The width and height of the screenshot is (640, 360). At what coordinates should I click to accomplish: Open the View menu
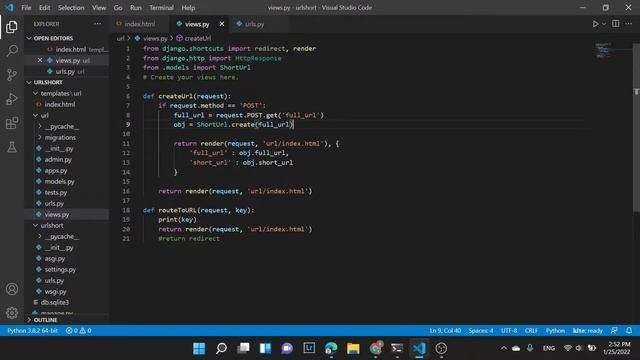pos(99,8)
